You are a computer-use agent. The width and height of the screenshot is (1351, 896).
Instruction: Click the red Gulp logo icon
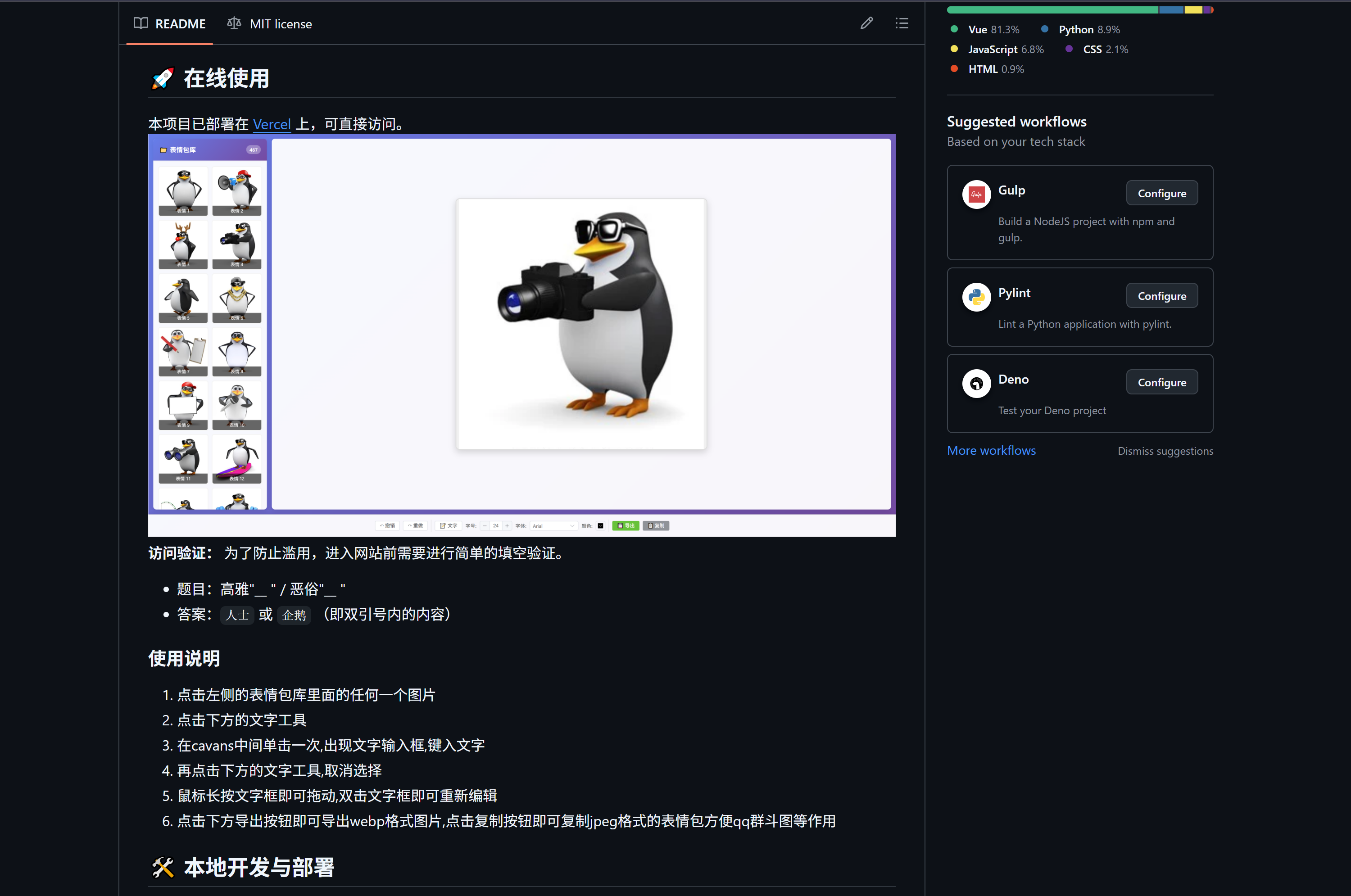[x=976, y=195]
